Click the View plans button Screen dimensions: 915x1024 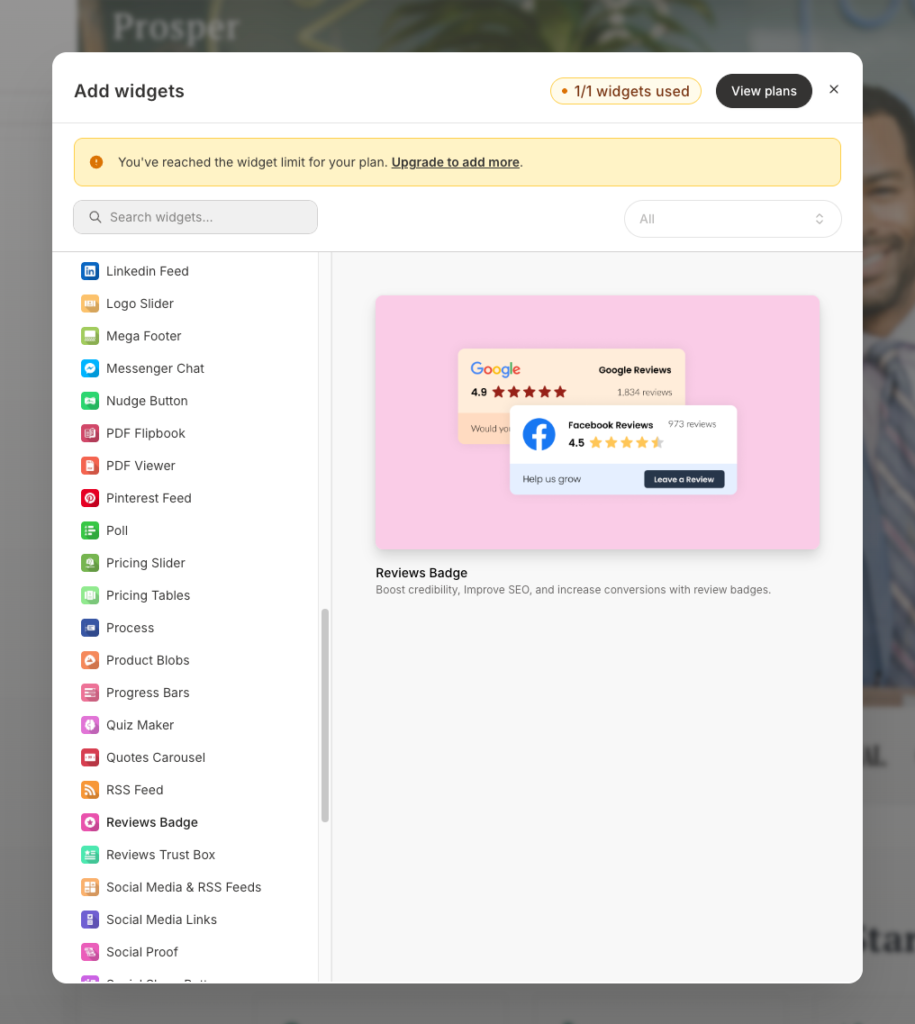[x=763, y=91]
